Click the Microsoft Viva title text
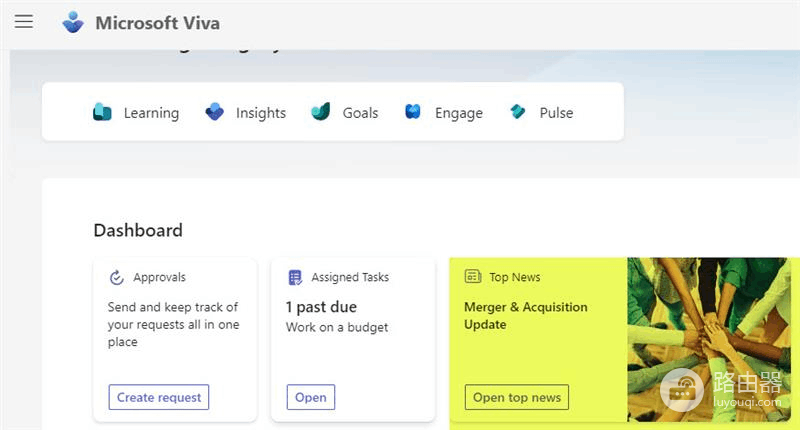Screen dimensions: 800x430 158,23
